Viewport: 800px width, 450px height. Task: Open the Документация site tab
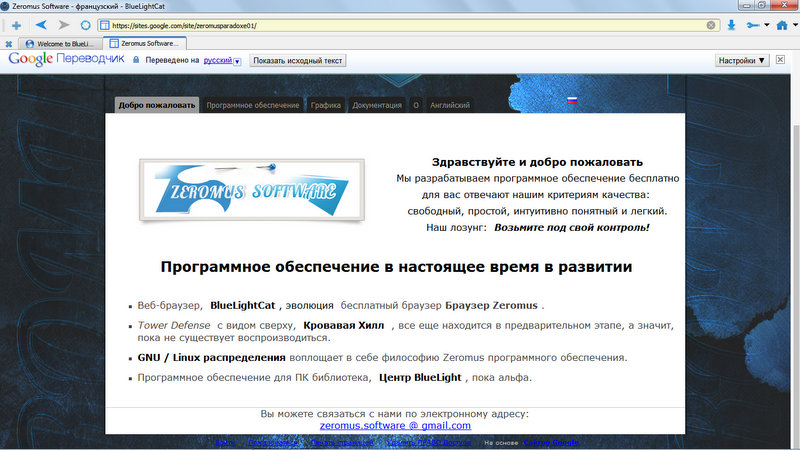tap(377, 105)
